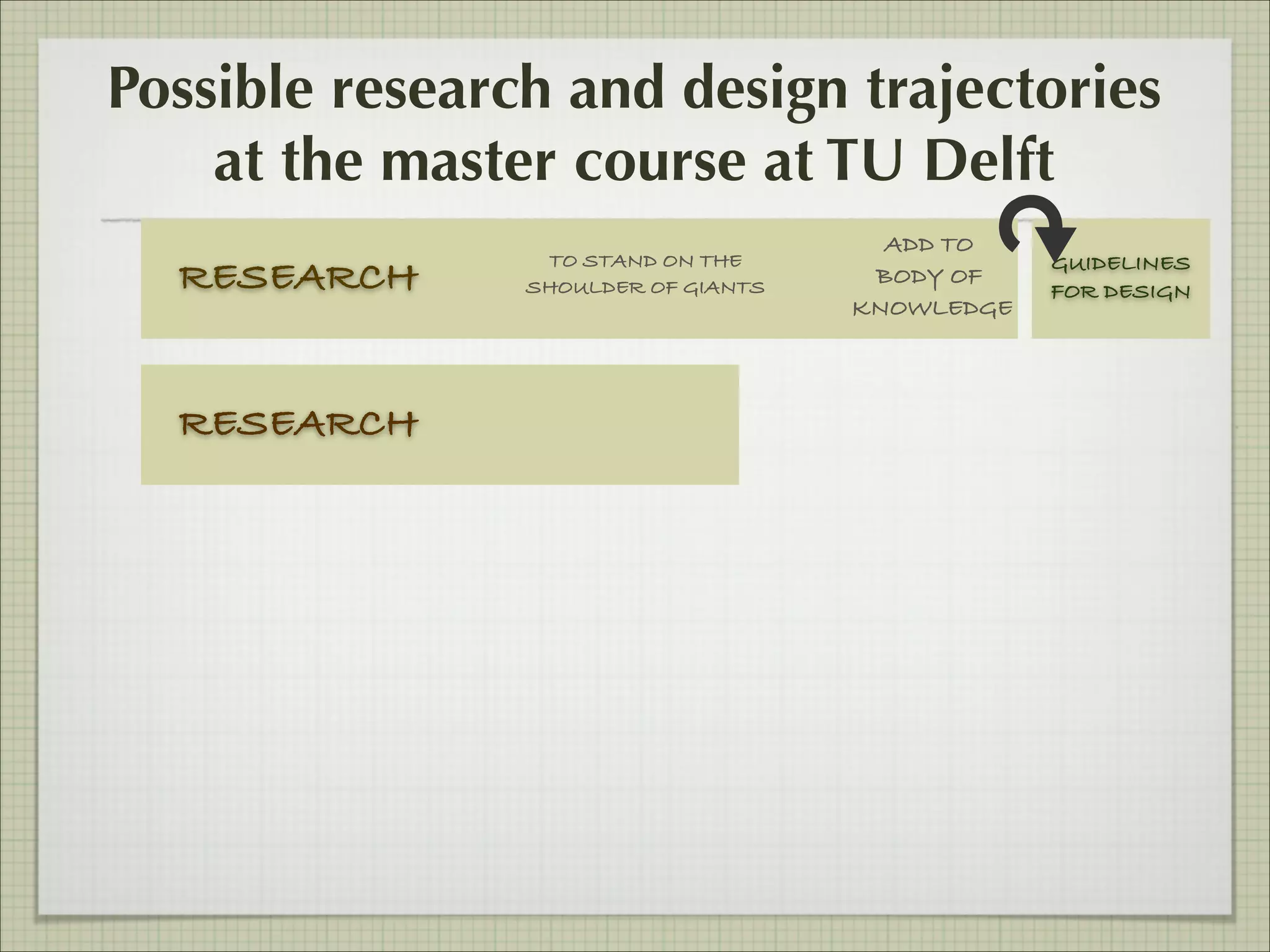This screenshot has height=952, width=1270.
Task: Select the 'RESEARCH' label in the second box
Action: coord(299,424)
